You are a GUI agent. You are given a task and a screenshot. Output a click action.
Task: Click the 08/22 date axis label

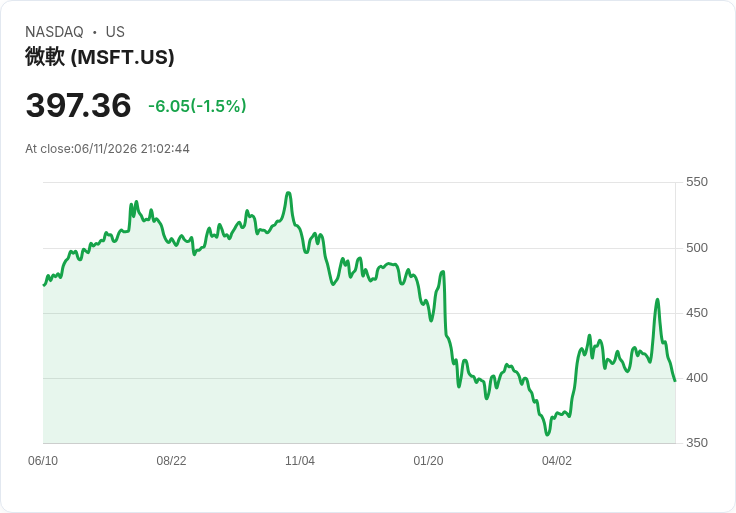pos(171,461)
